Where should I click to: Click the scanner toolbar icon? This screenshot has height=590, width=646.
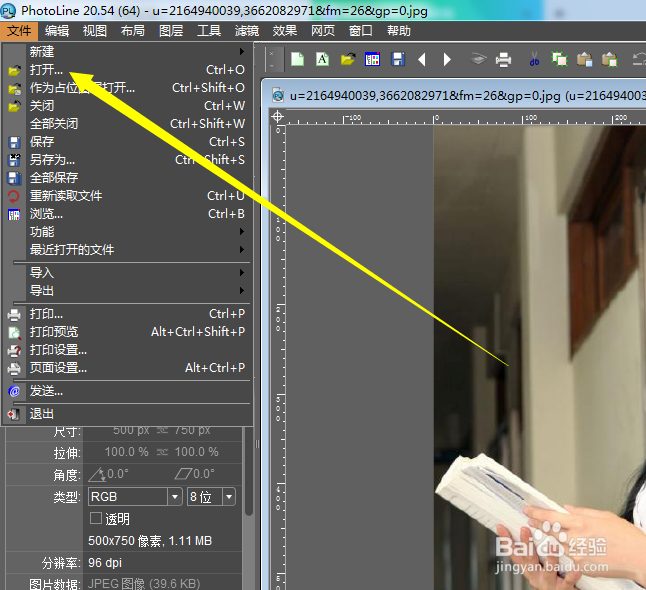point(478,60)
